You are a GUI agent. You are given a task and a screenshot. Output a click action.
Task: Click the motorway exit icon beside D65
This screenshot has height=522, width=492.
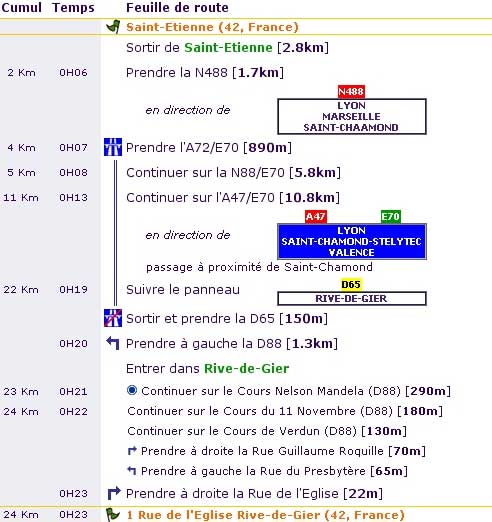point(113,318)
